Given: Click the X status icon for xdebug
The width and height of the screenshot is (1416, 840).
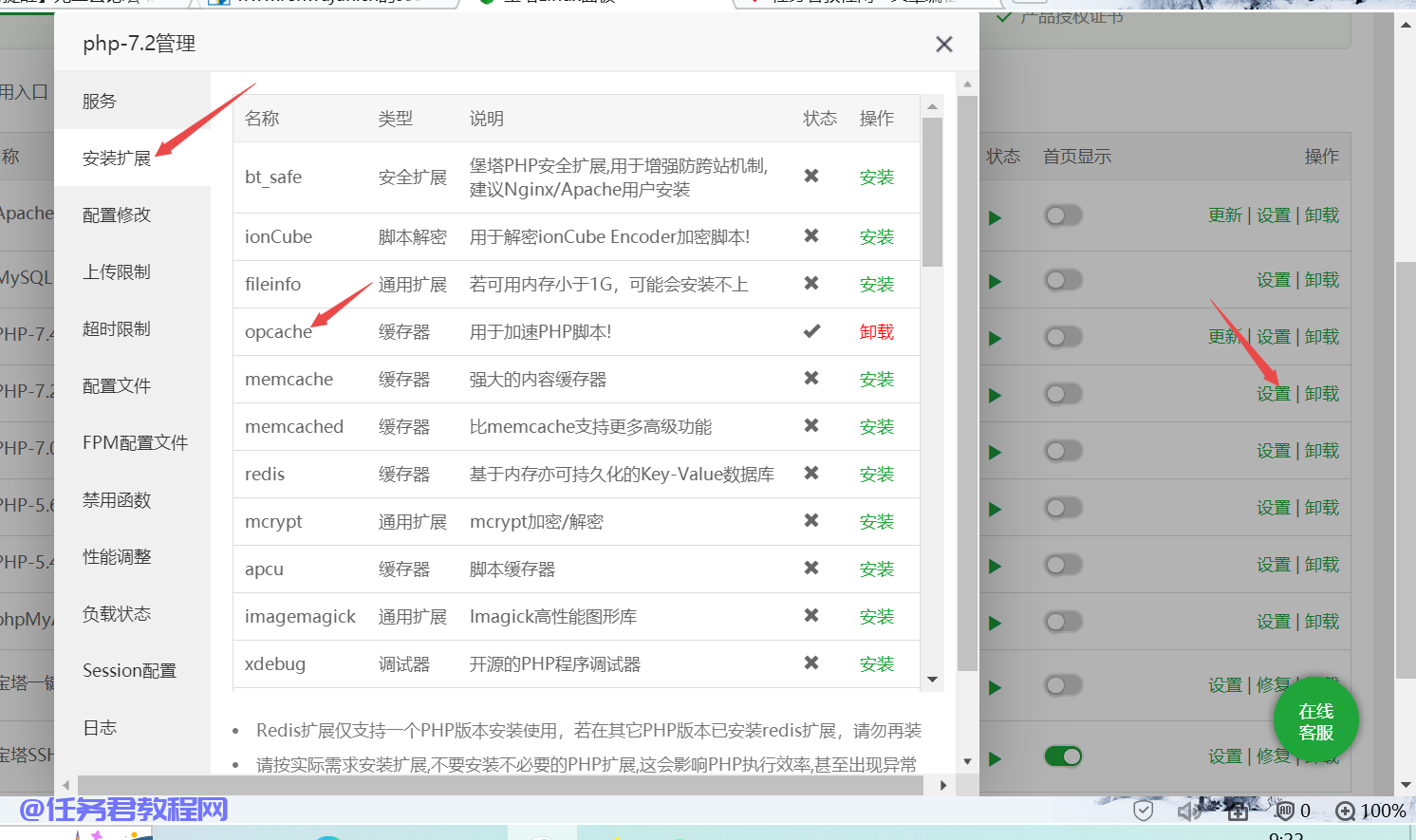Looking at the screenshot, I should click(x=811, y=663).
